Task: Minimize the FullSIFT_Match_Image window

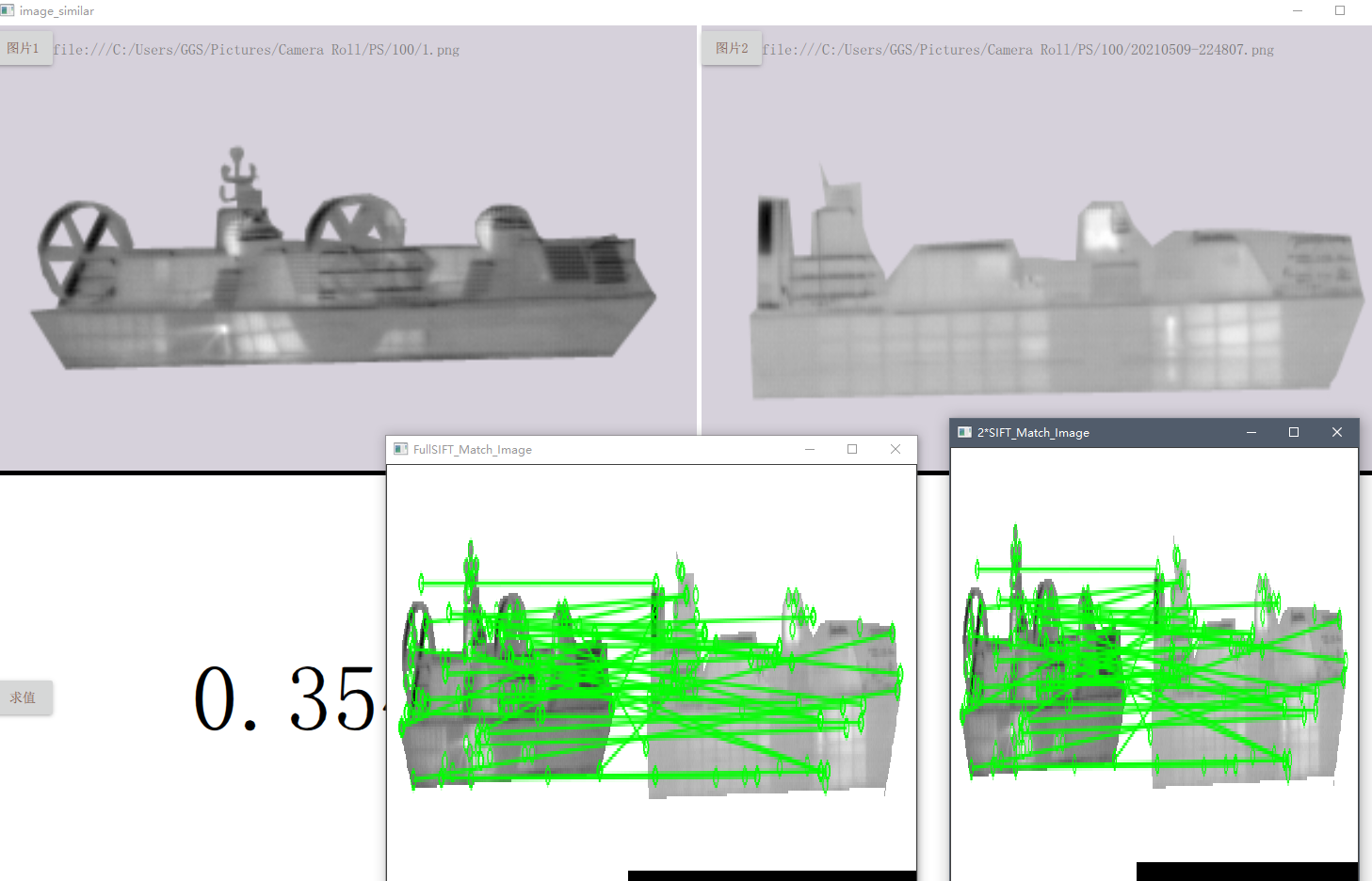Action: (810, 449)
